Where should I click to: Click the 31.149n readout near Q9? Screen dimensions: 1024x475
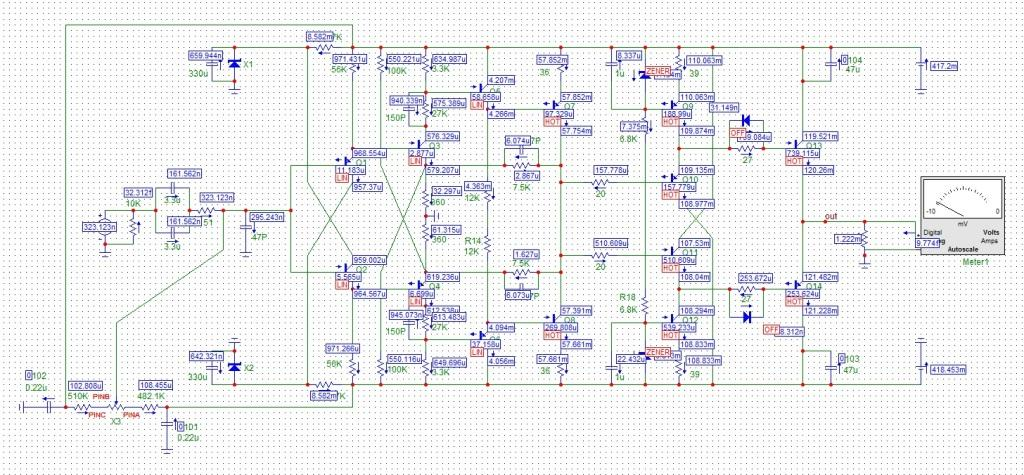(724, 107)
